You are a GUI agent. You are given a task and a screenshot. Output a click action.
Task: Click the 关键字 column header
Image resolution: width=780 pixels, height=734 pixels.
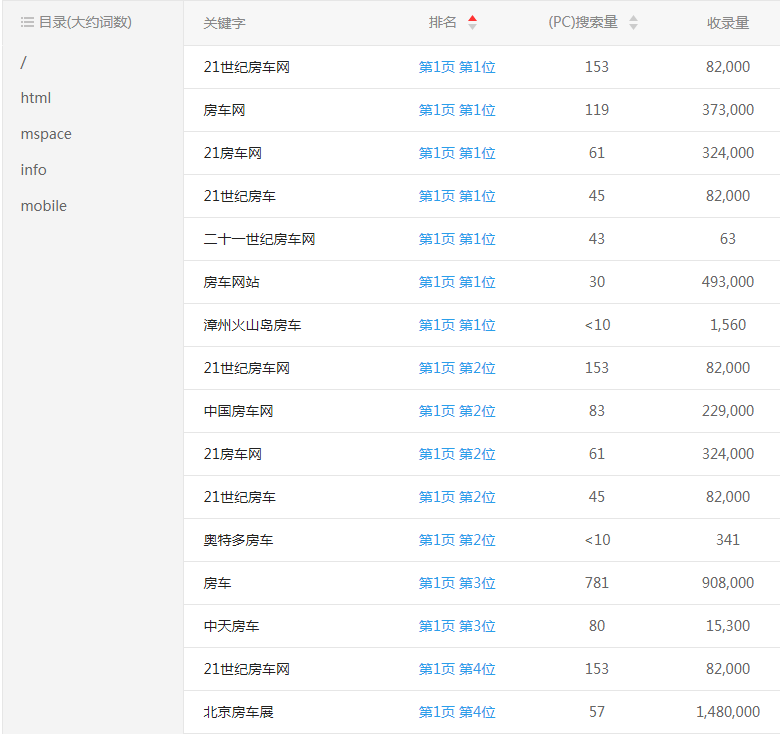tap(224, 23)
